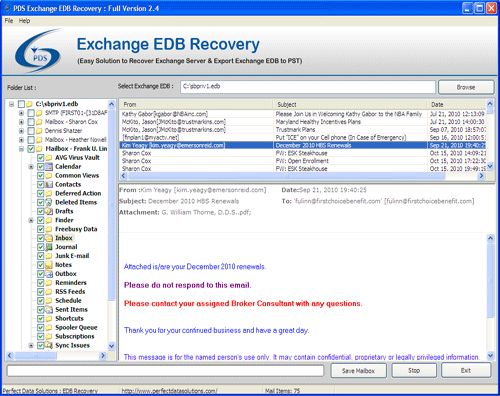Screen dimensions: 500x396
Task: Click the Reminders folder icon
Action: coord(49,283)
